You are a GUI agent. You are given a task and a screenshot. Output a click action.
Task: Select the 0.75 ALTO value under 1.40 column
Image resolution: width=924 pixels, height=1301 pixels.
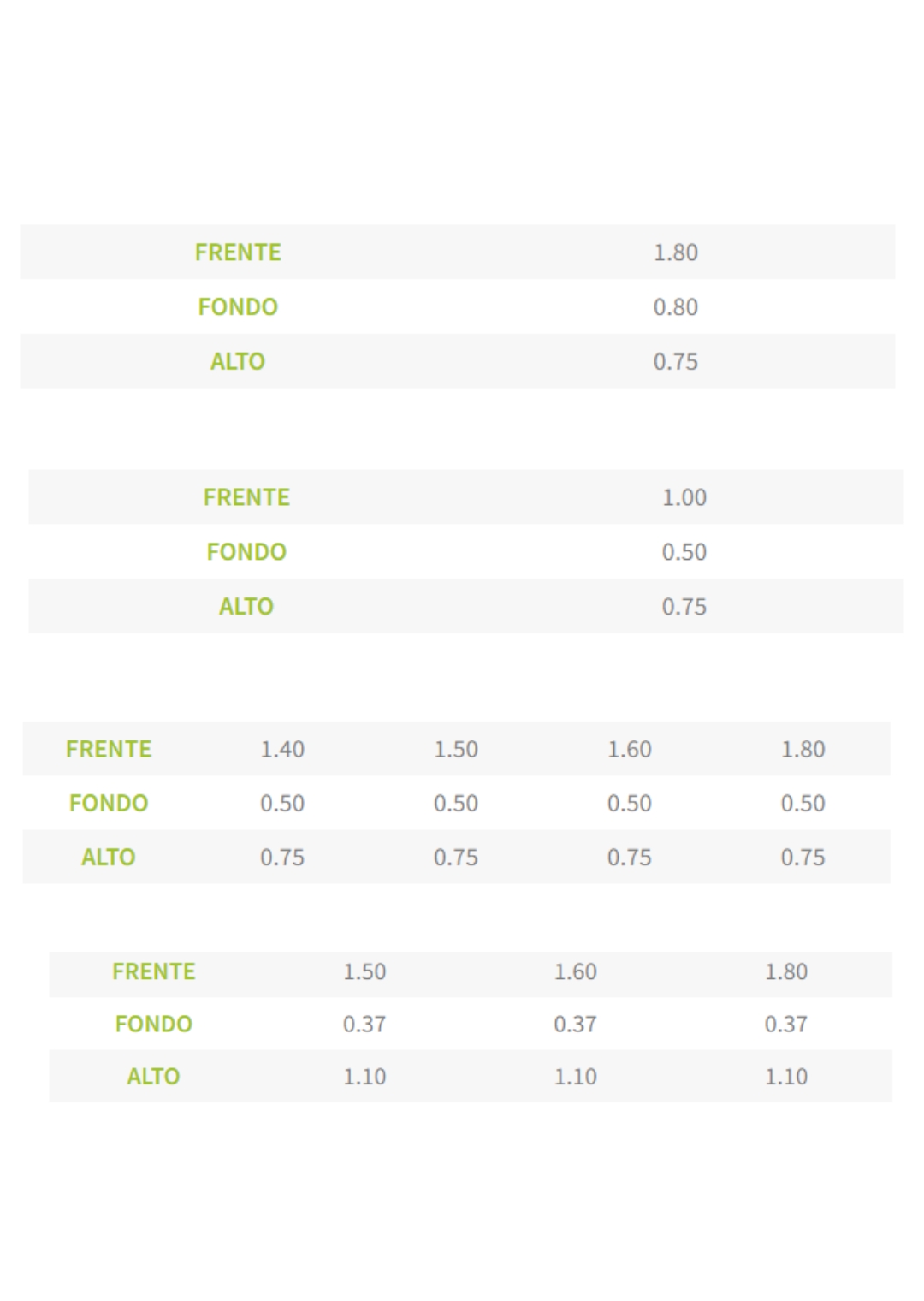pos(282,857)
